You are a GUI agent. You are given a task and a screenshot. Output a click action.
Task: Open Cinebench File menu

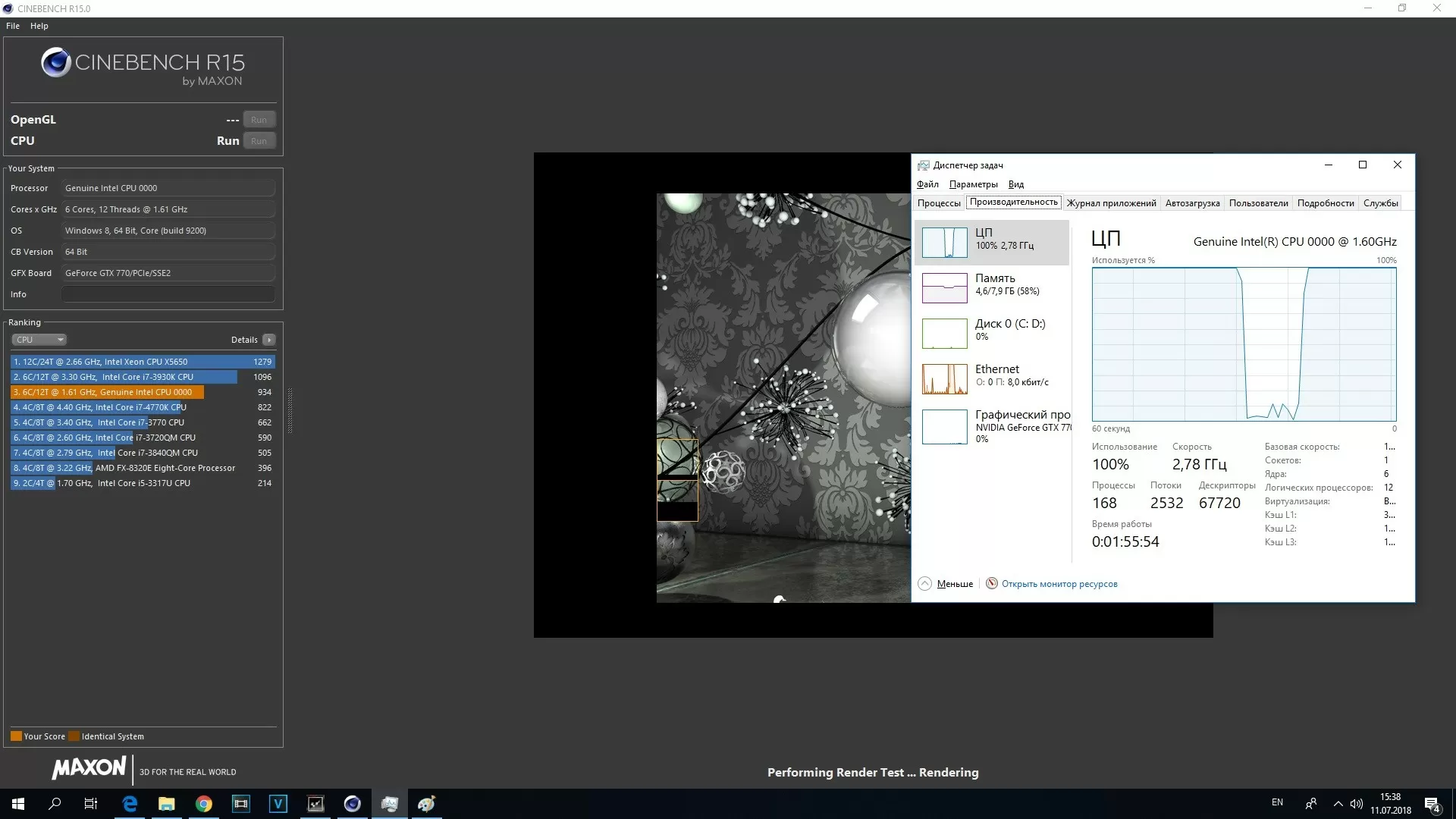pos(13,26)
